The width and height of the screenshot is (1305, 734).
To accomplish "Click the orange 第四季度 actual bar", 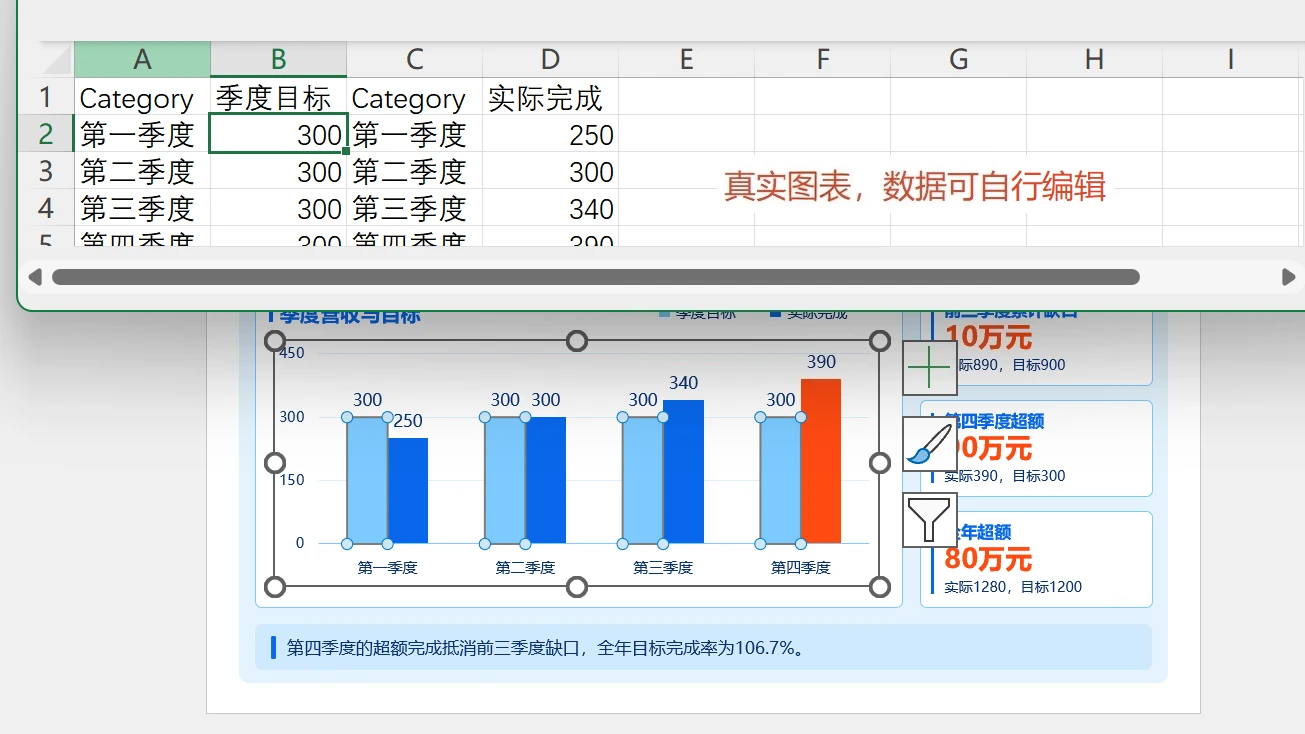I will (x=821, y=461).
